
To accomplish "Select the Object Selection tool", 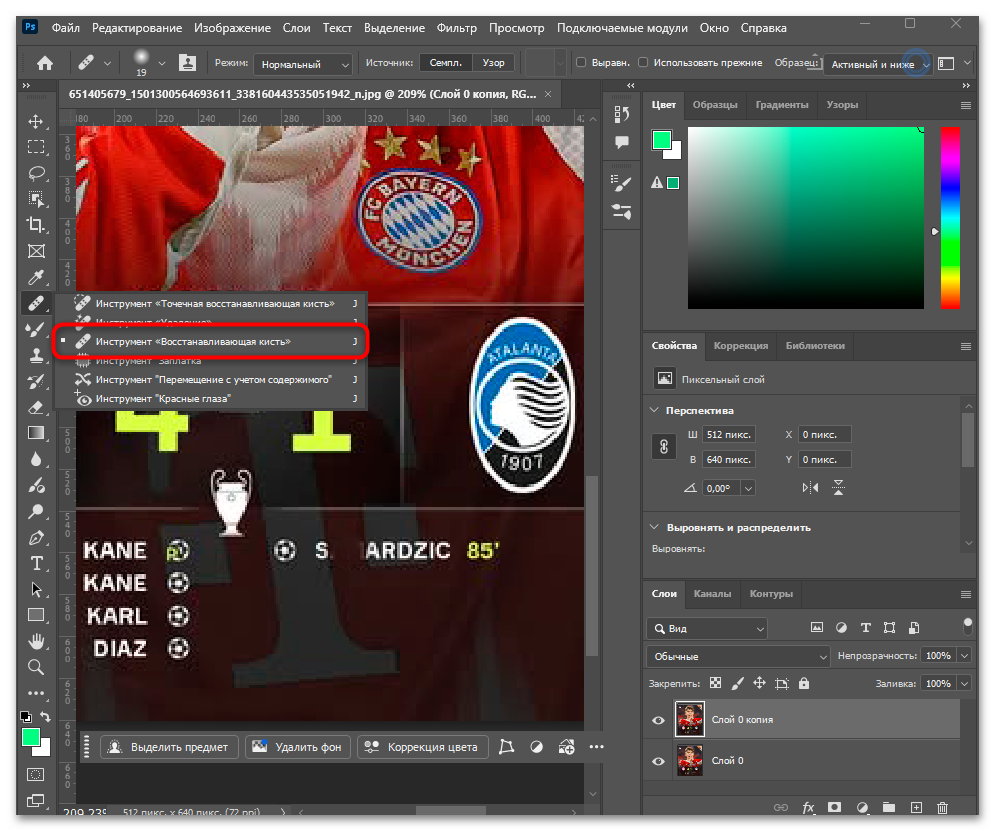I will click(x=36, y=199).
